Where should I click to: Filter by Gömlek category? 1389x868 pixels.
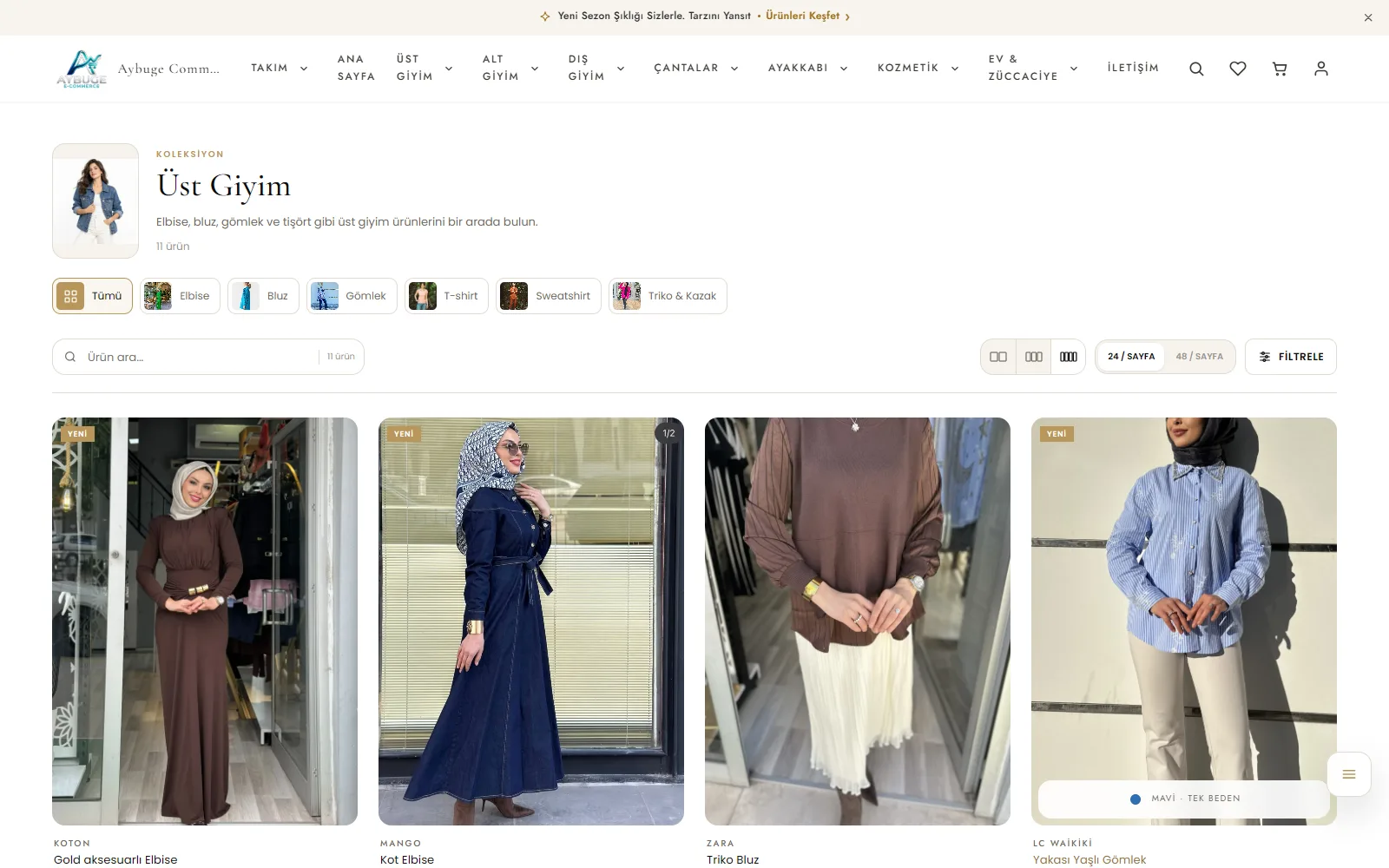[352, 296]
